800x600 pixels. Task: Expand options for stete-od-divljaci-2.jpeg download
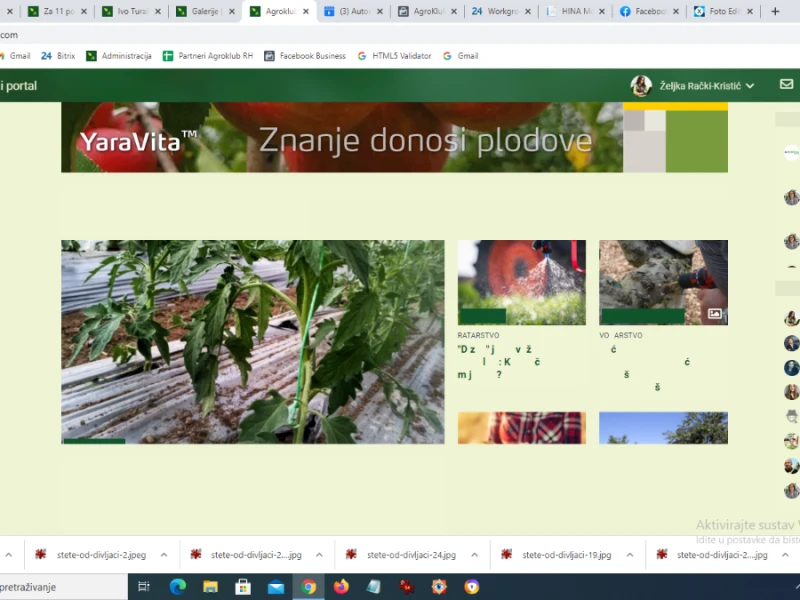(164, 555)
